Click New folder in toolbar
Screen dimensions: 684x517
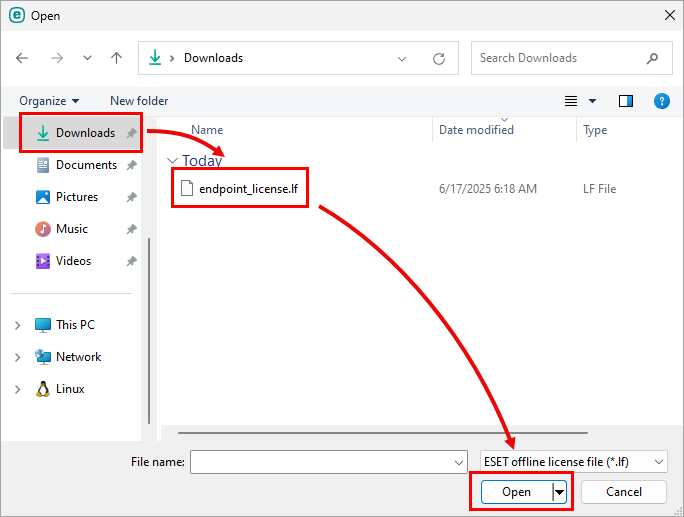[x=139, y=101]
